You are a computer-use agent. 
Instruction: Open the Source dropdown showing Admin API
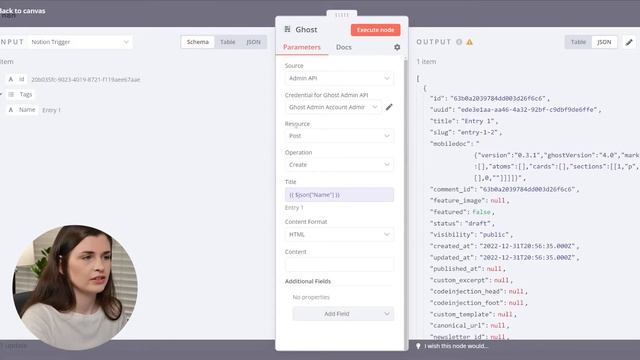339,78
